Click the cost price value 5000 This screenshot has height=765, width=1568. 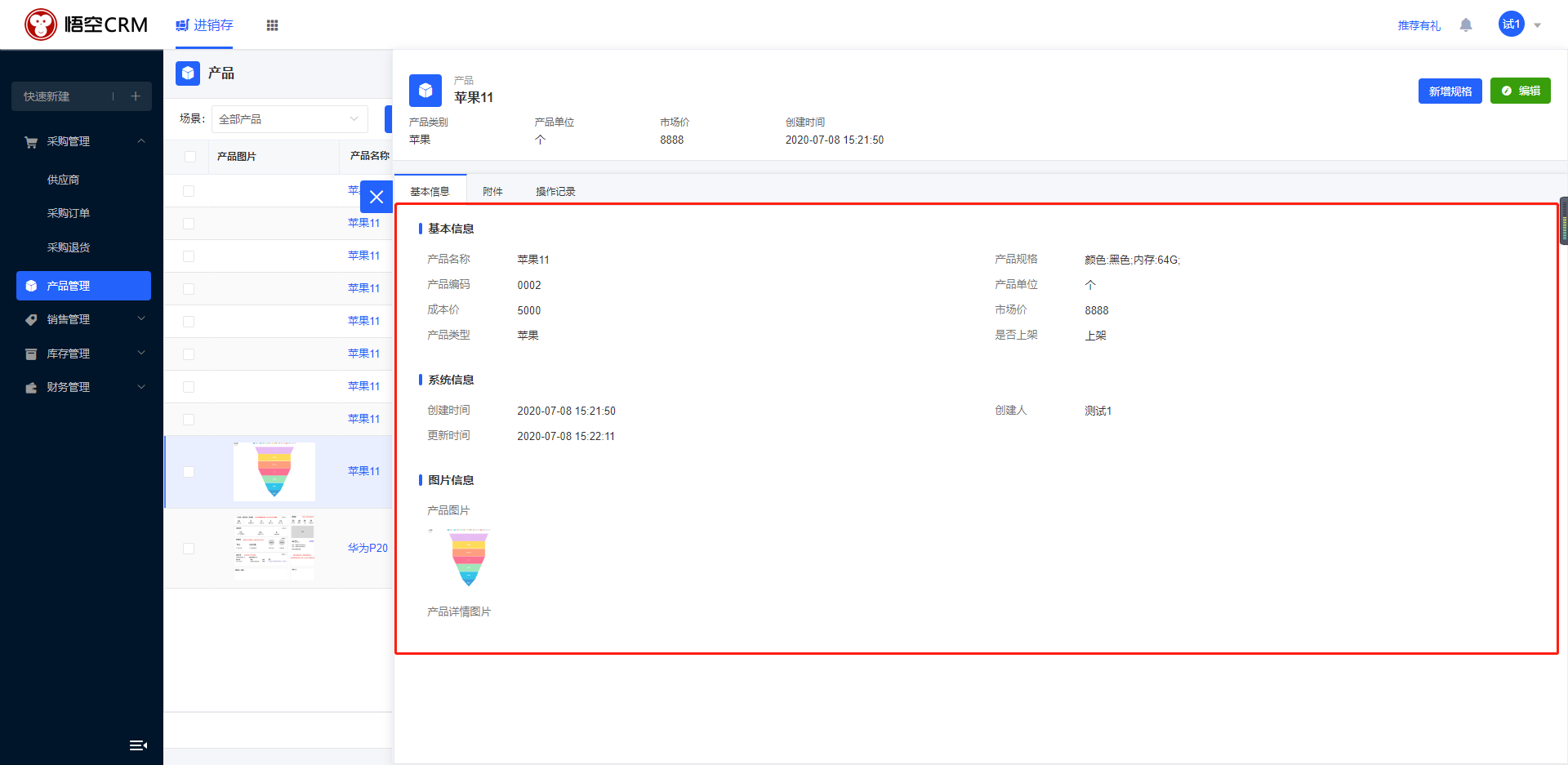coord(529,310)
